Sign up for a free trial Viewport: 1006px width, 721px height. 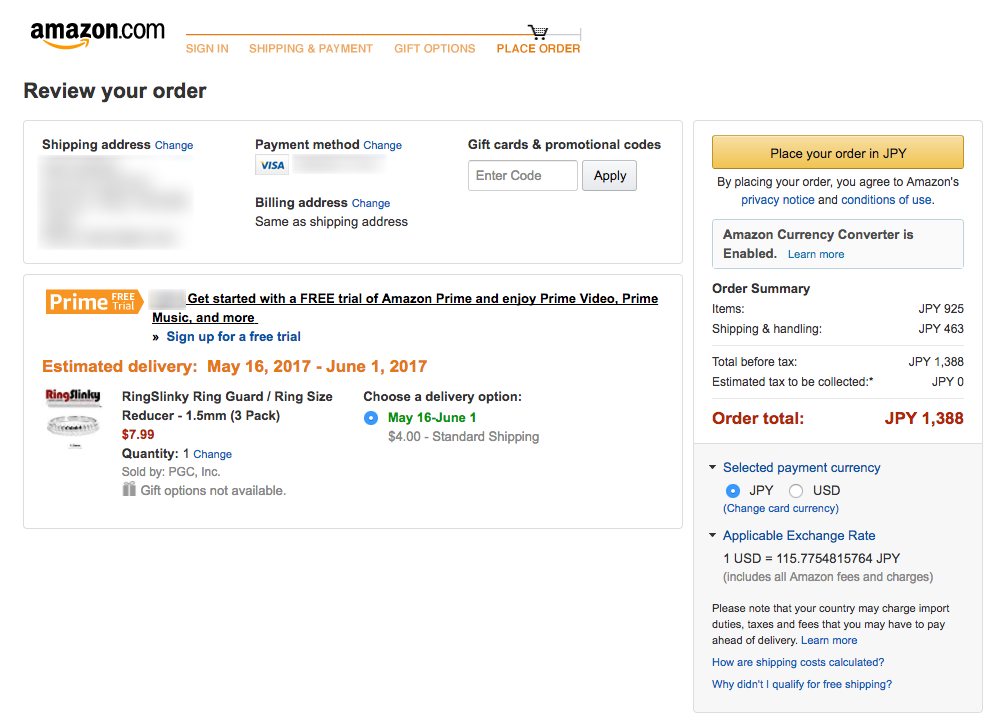234,337
